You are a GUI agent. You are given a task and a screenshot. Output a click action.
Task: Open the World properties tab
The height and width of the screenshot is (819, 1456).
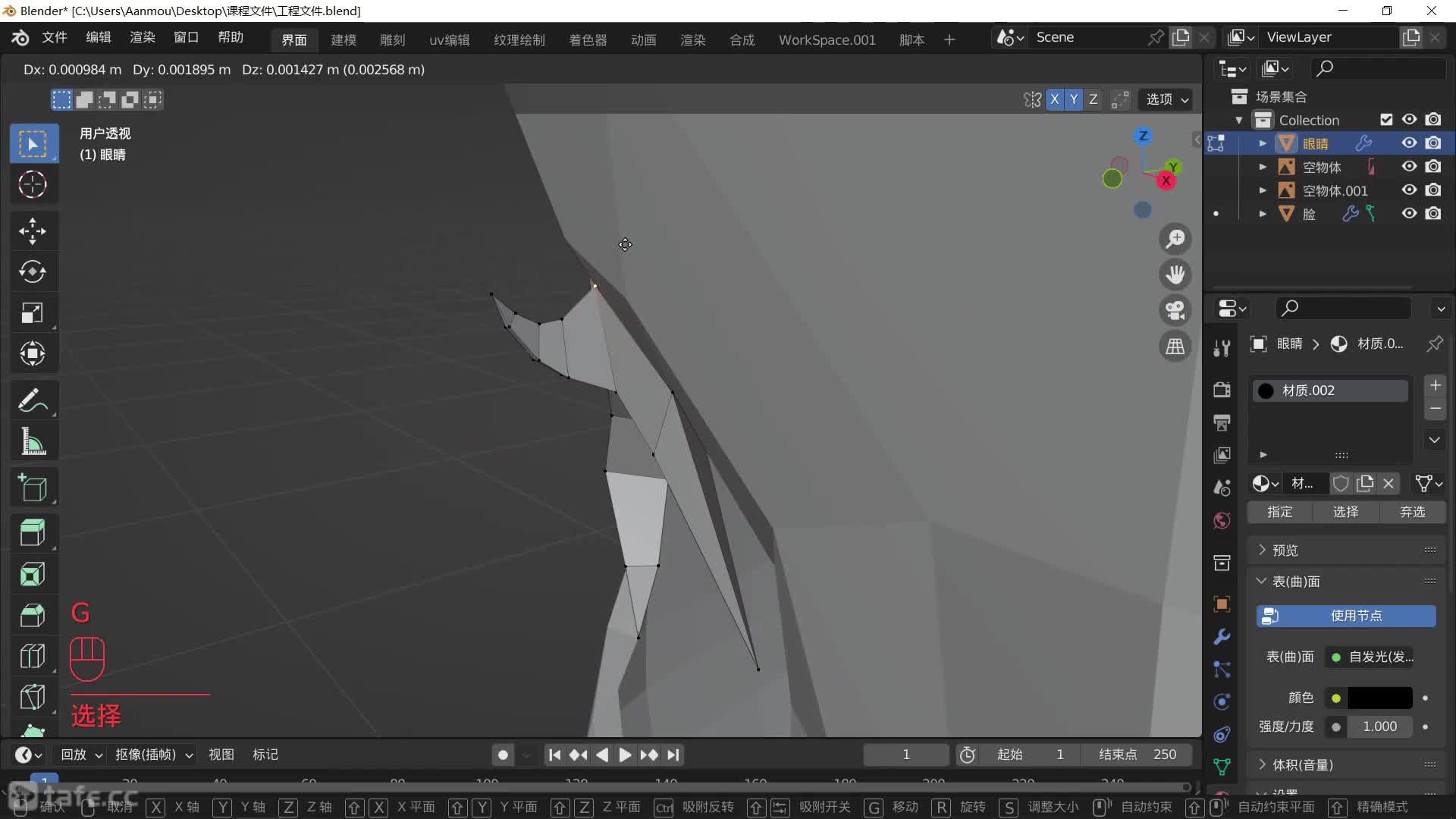(1222, 520)
